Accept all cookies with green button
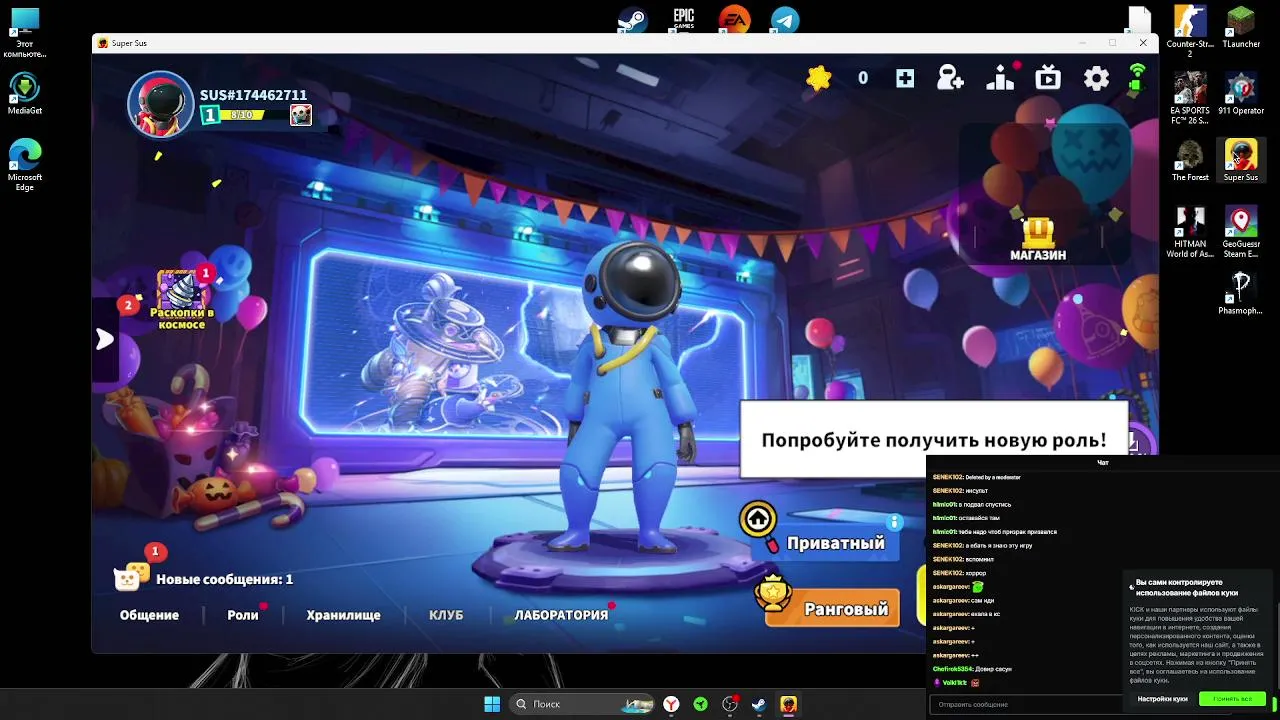Viewport: 1280px width, 720px height. (1232, 699)
